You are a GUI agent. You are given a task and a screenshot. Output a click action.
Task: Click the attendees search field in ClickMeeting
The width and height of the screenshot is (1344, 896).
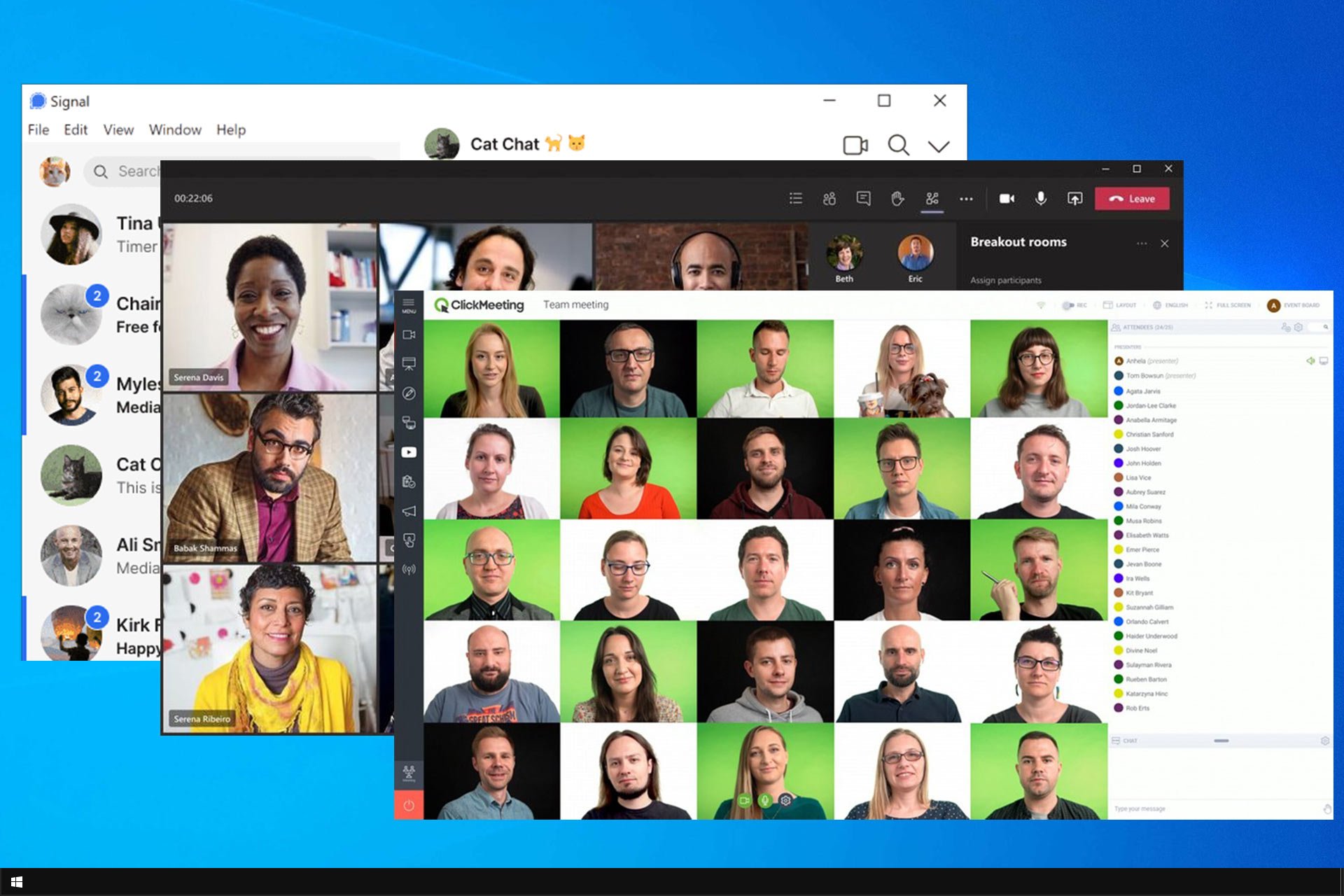coord(1319,327)
